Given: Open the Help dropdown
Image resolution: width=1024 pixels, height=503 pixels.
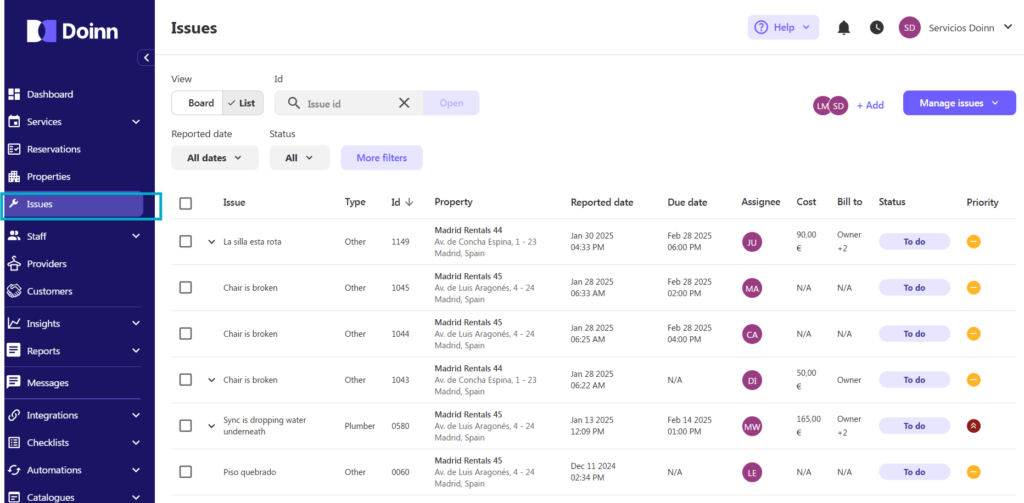Looking at the screenshot, I should (x=783, y=27).
